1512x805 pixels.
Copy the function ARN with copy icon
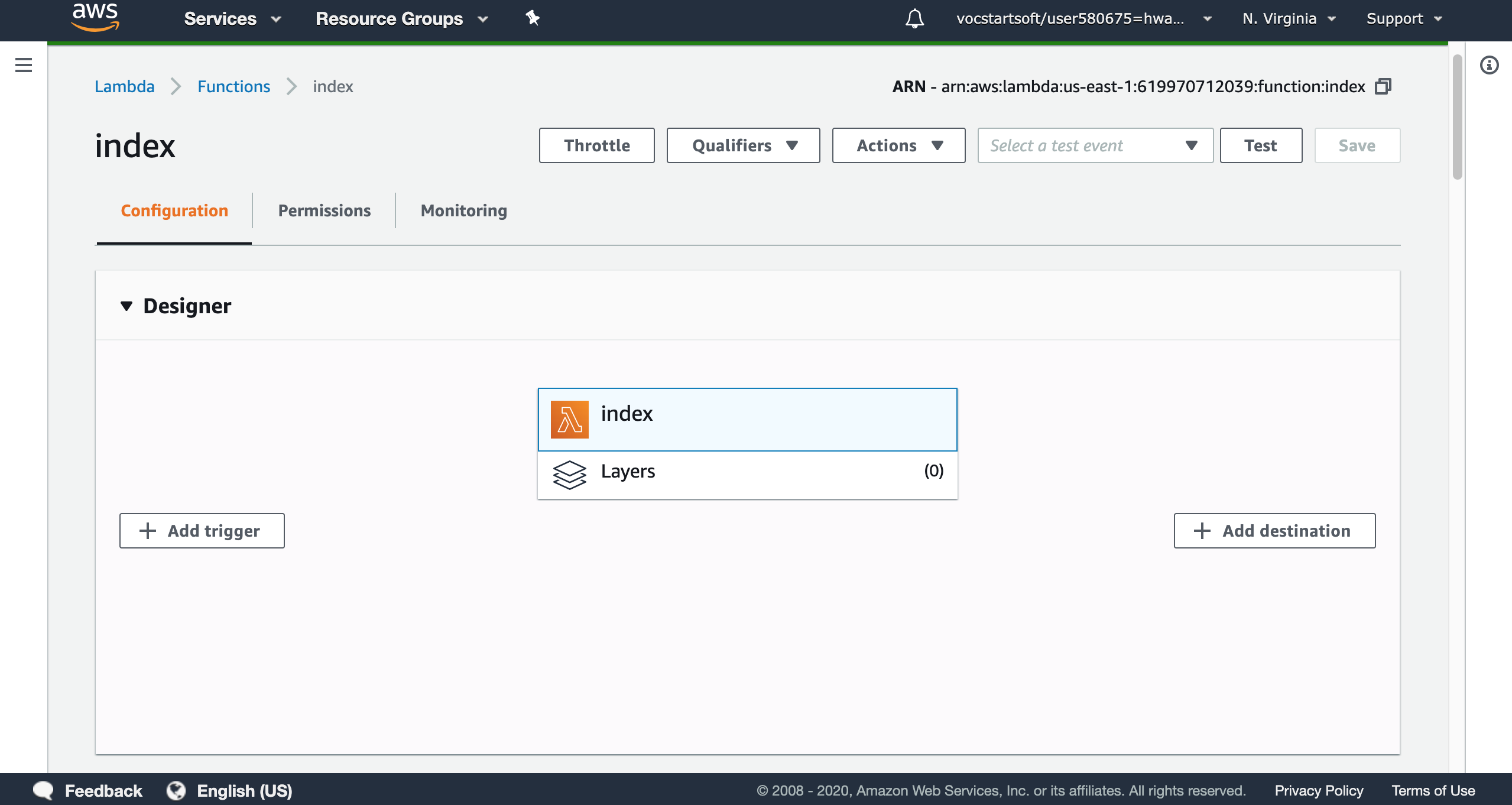point(1383,87)
